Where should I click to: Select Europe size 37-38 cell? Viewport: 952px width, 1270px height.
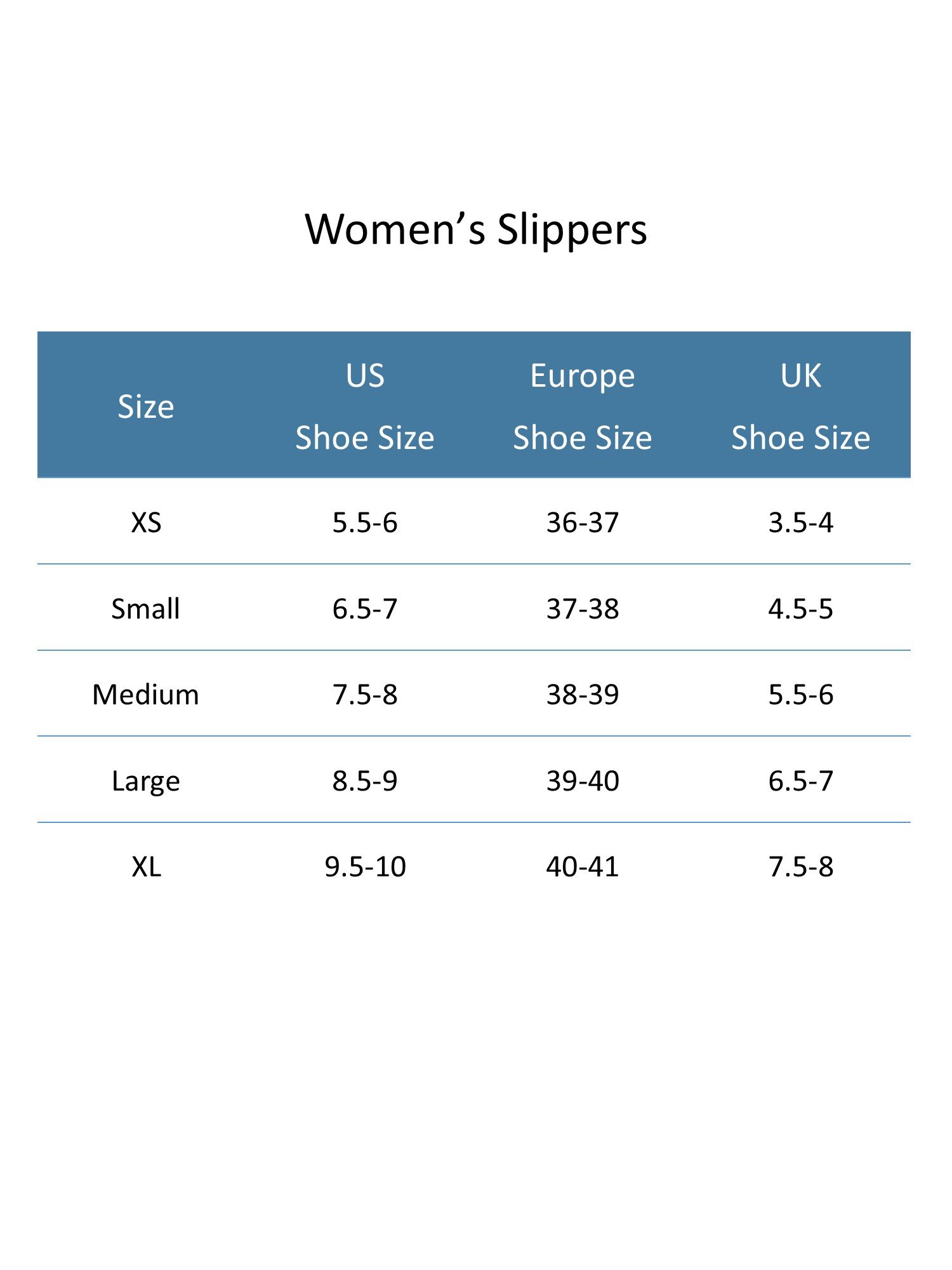[x=583, y=608]
